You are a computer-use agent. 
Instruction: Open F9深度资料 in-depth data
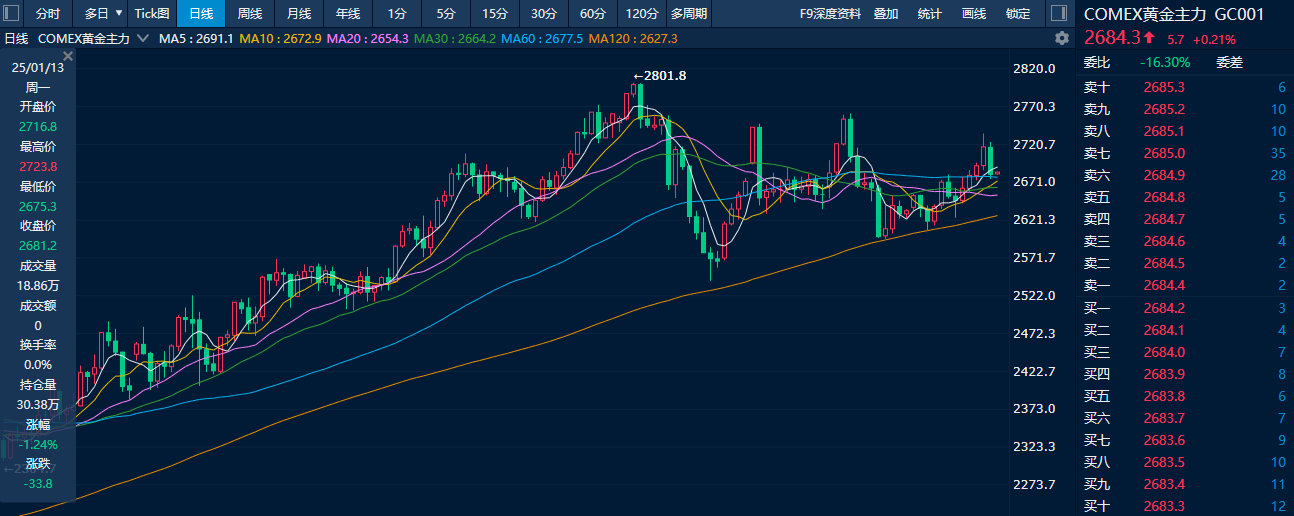830,14
